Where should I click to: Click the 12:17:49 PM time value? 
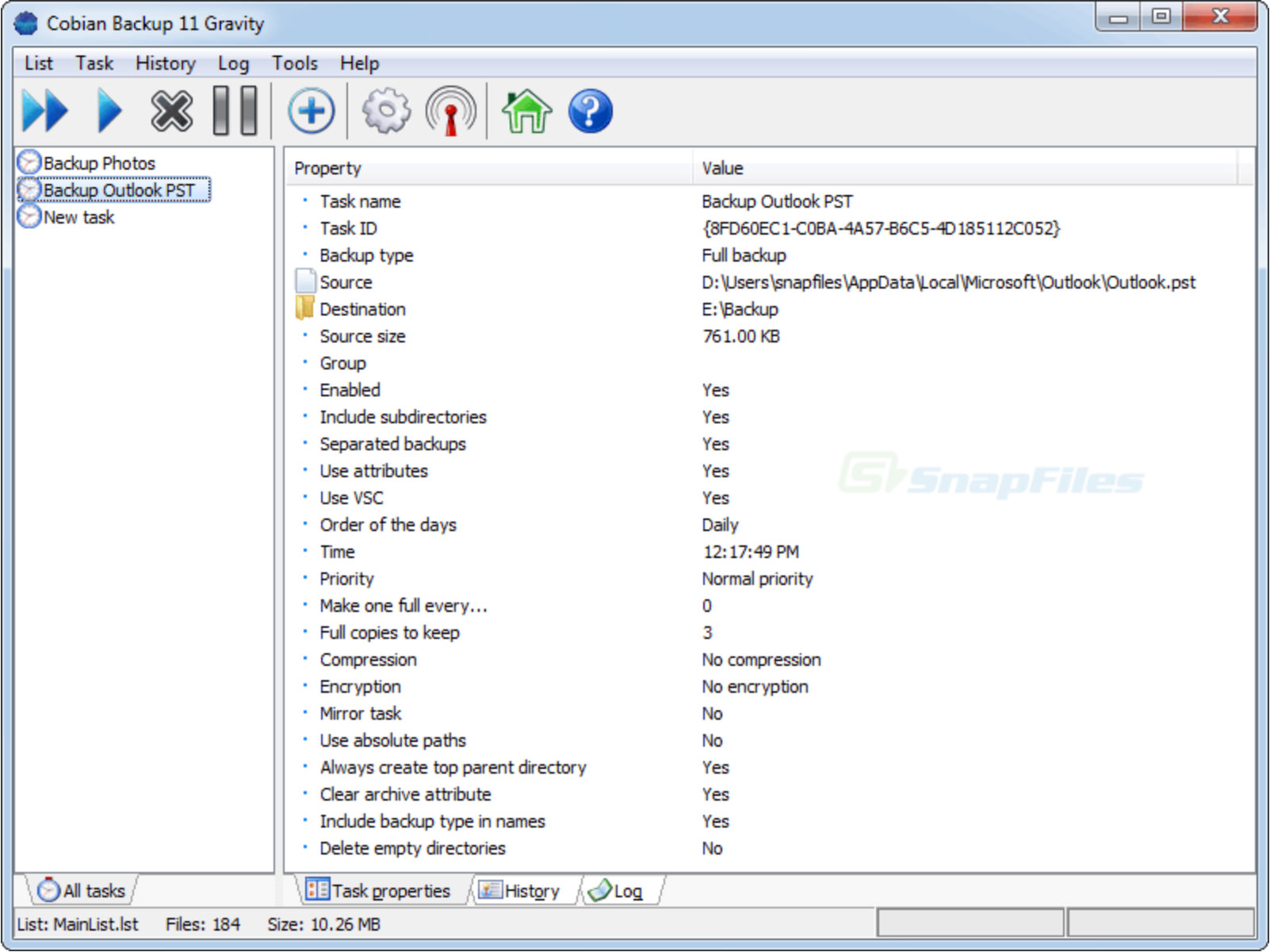point(750,552)
